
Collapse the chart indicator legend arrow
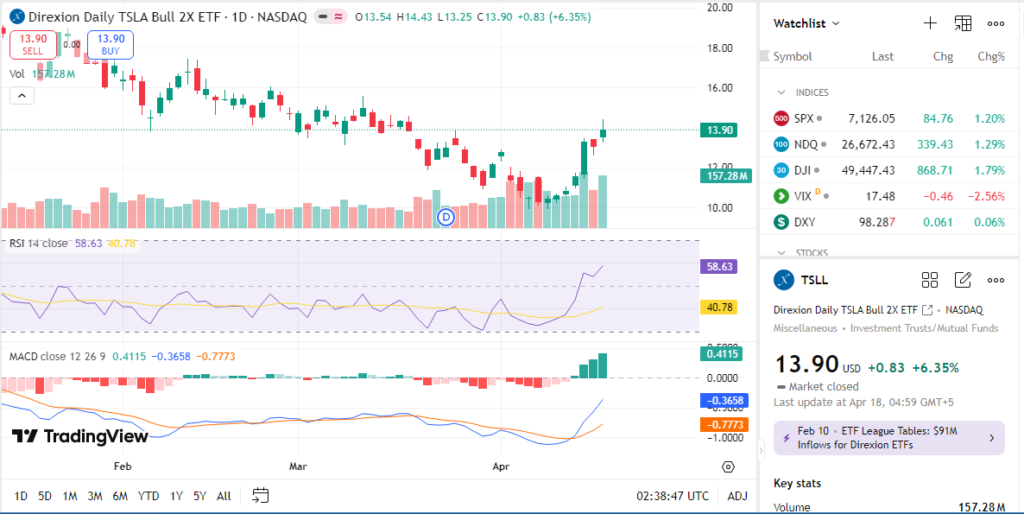pyautogui.click(x=22, y=95)
